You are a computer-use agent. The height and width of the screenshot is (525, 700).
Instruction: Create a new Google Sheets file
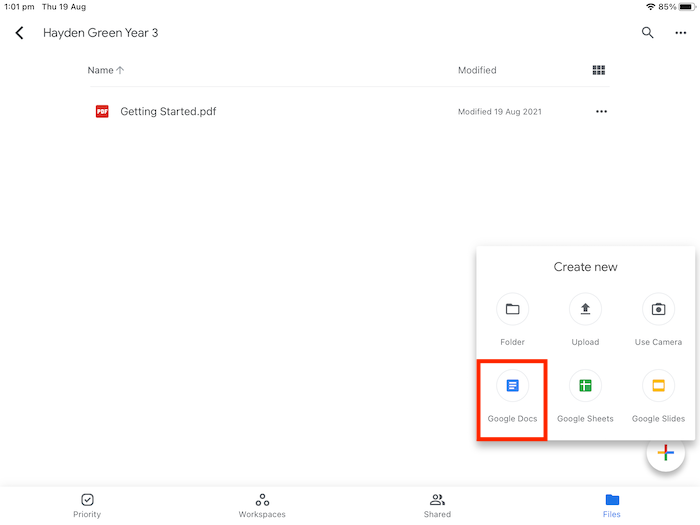[x=585, y=386]
